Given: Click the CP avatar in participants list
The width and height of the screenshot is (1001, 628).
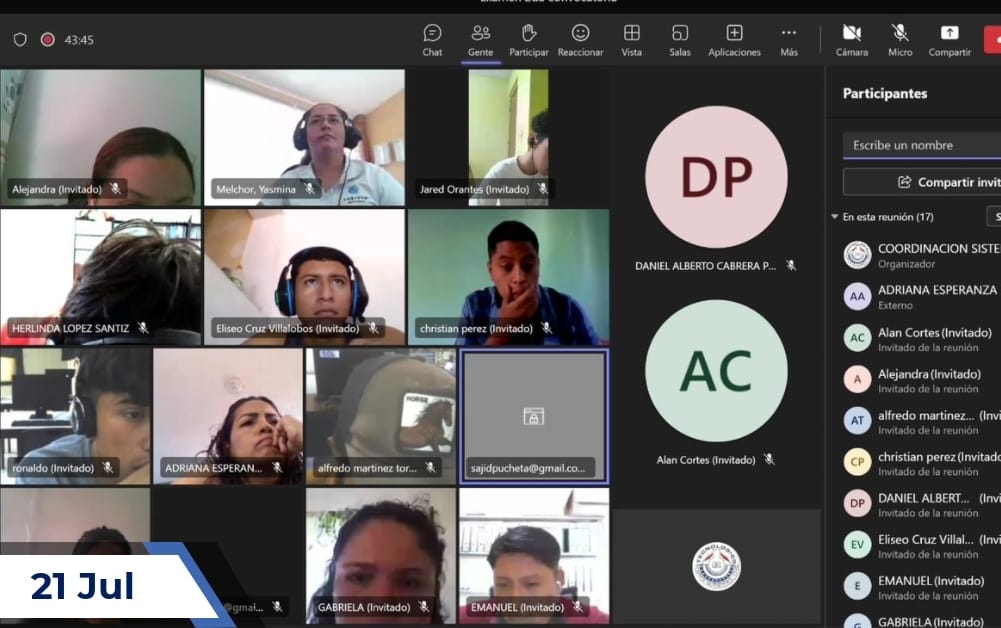Looking at the screenshot, I should tap(857, 463).
